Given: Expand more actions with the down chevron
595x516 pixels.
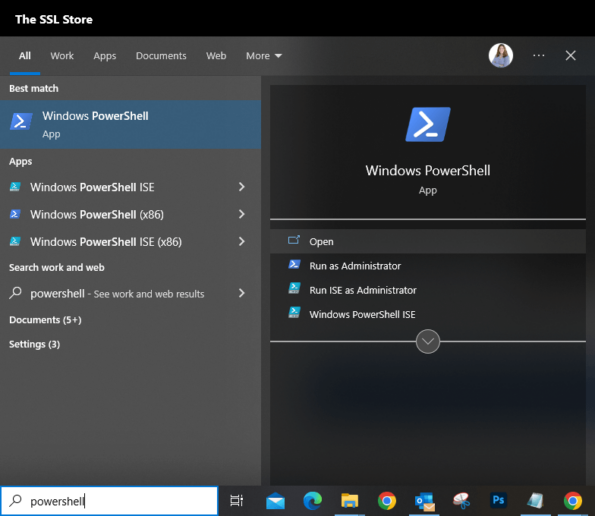Looking at the screenshot, I should pyautogui.click(x=428, y=341).
